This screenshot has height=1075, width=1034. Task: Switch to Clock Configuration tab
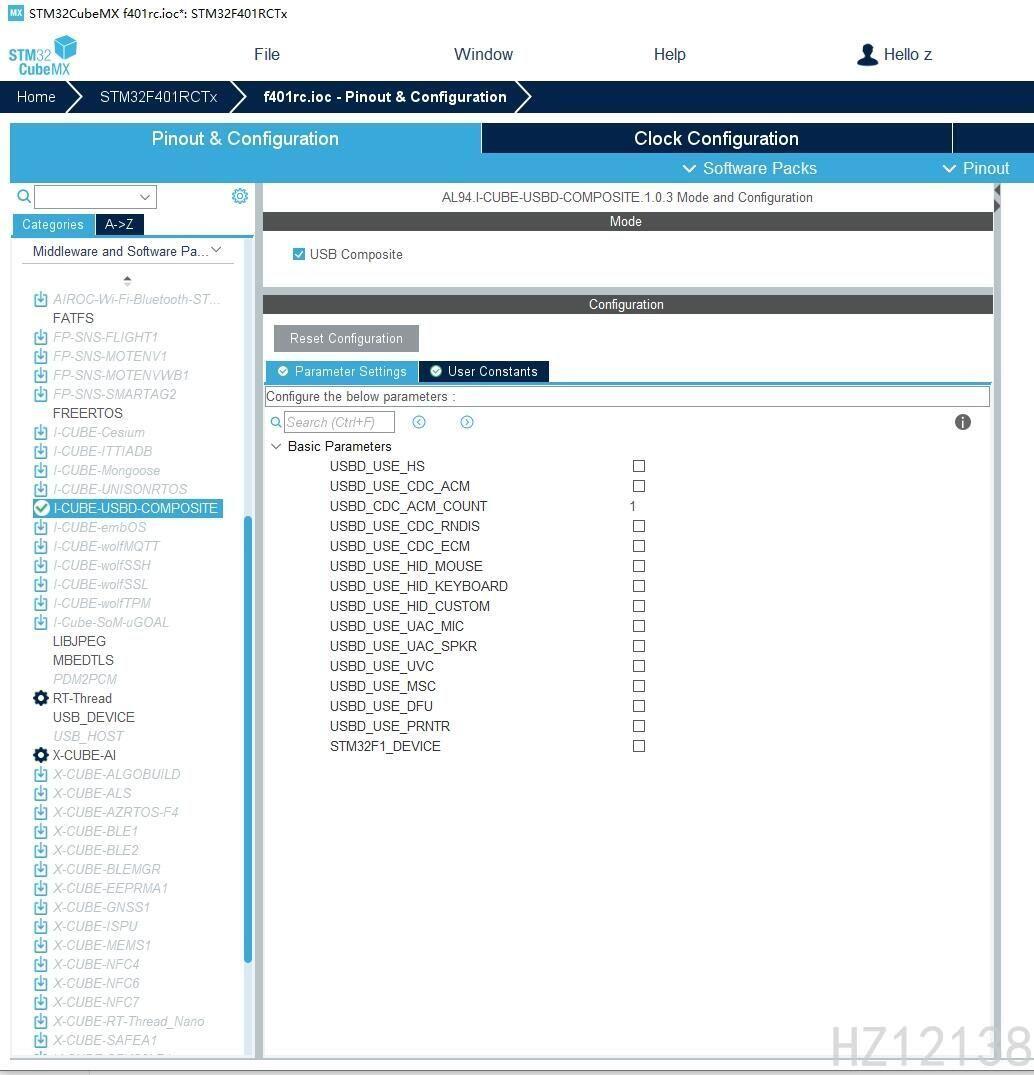click(717, 138)
